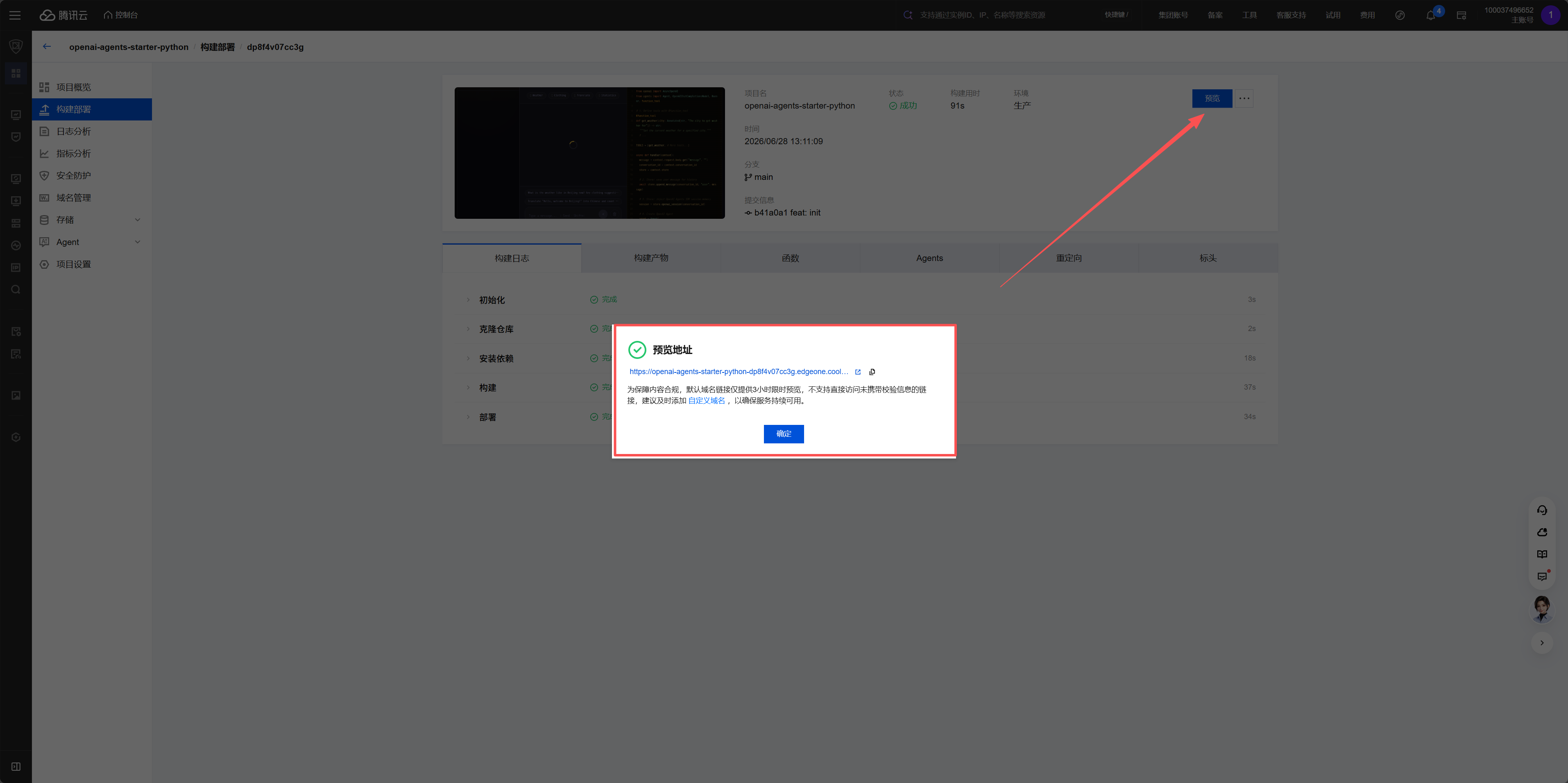Click the assistant avatar on the right
This screenshot has height=783, width=1568.
[x=1542, y=609]
